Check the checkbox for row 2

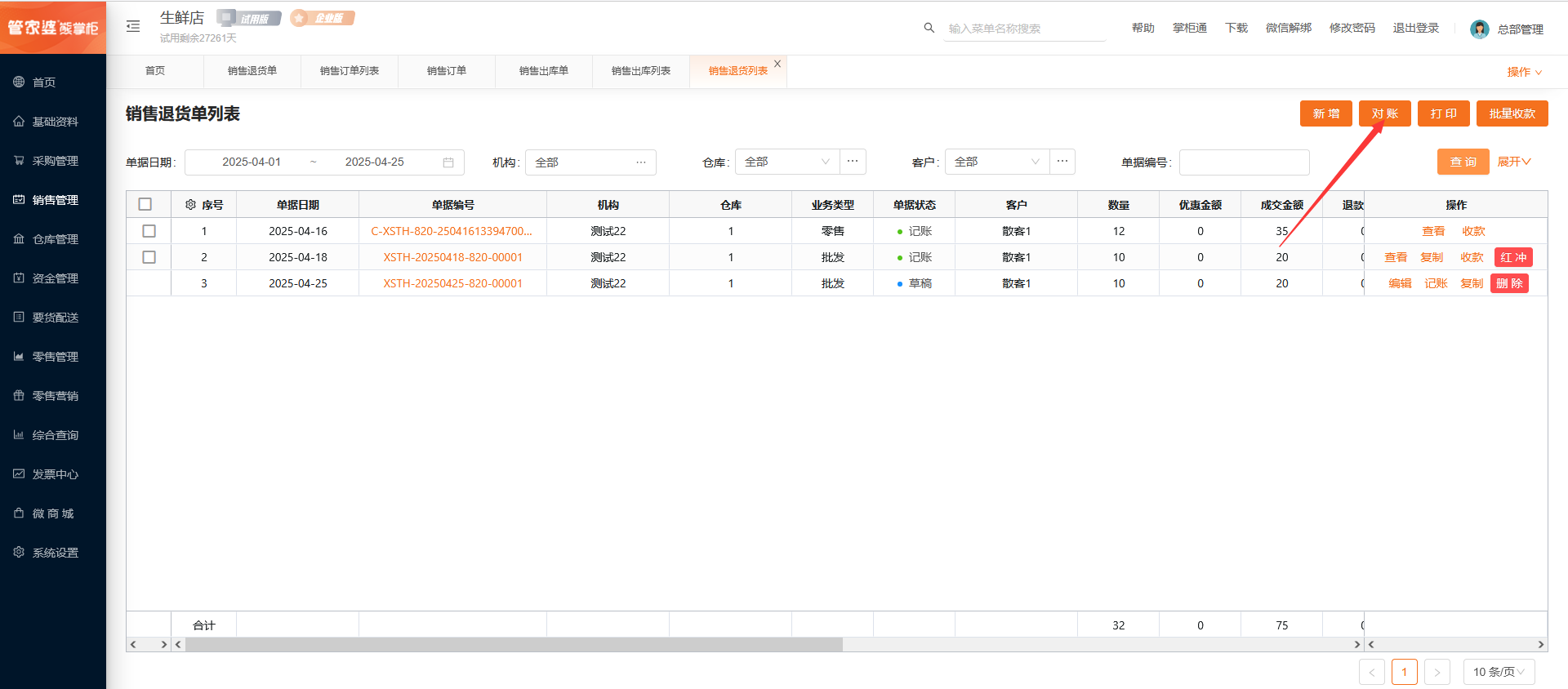(x=149, y=257)
